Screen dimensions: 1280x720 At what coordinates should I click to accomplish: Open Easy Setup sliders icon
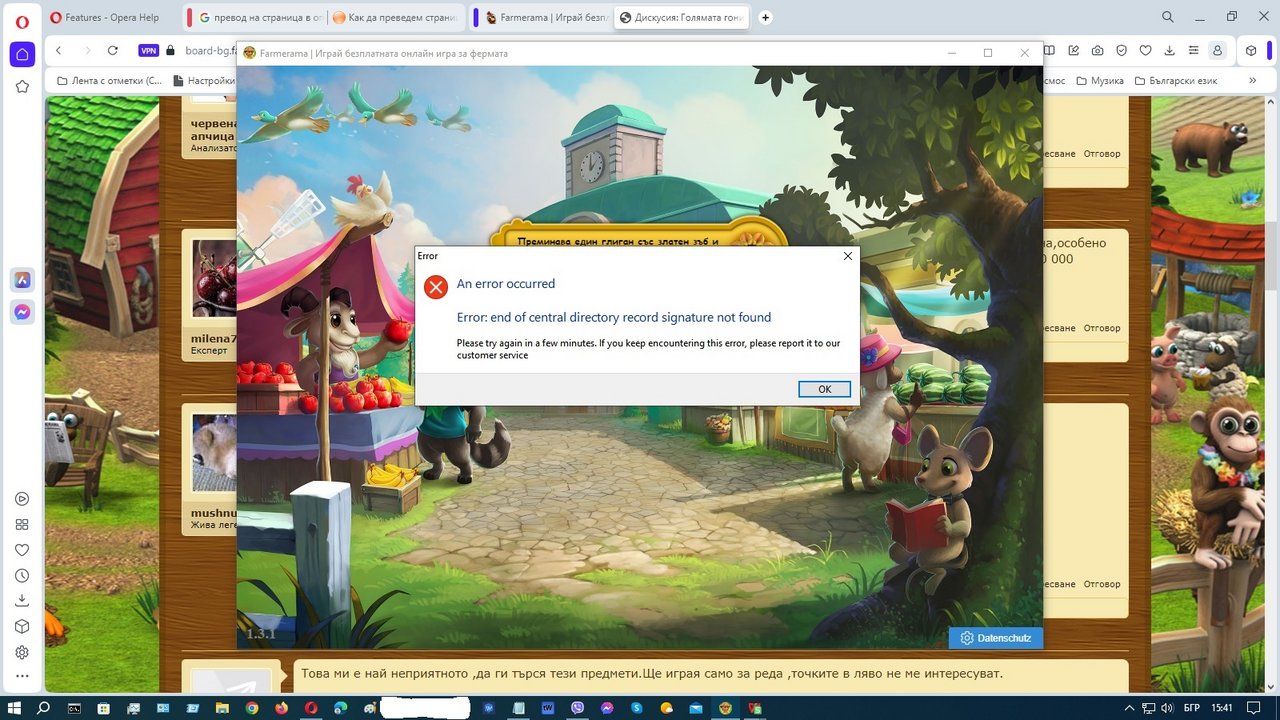point(1194,51)
